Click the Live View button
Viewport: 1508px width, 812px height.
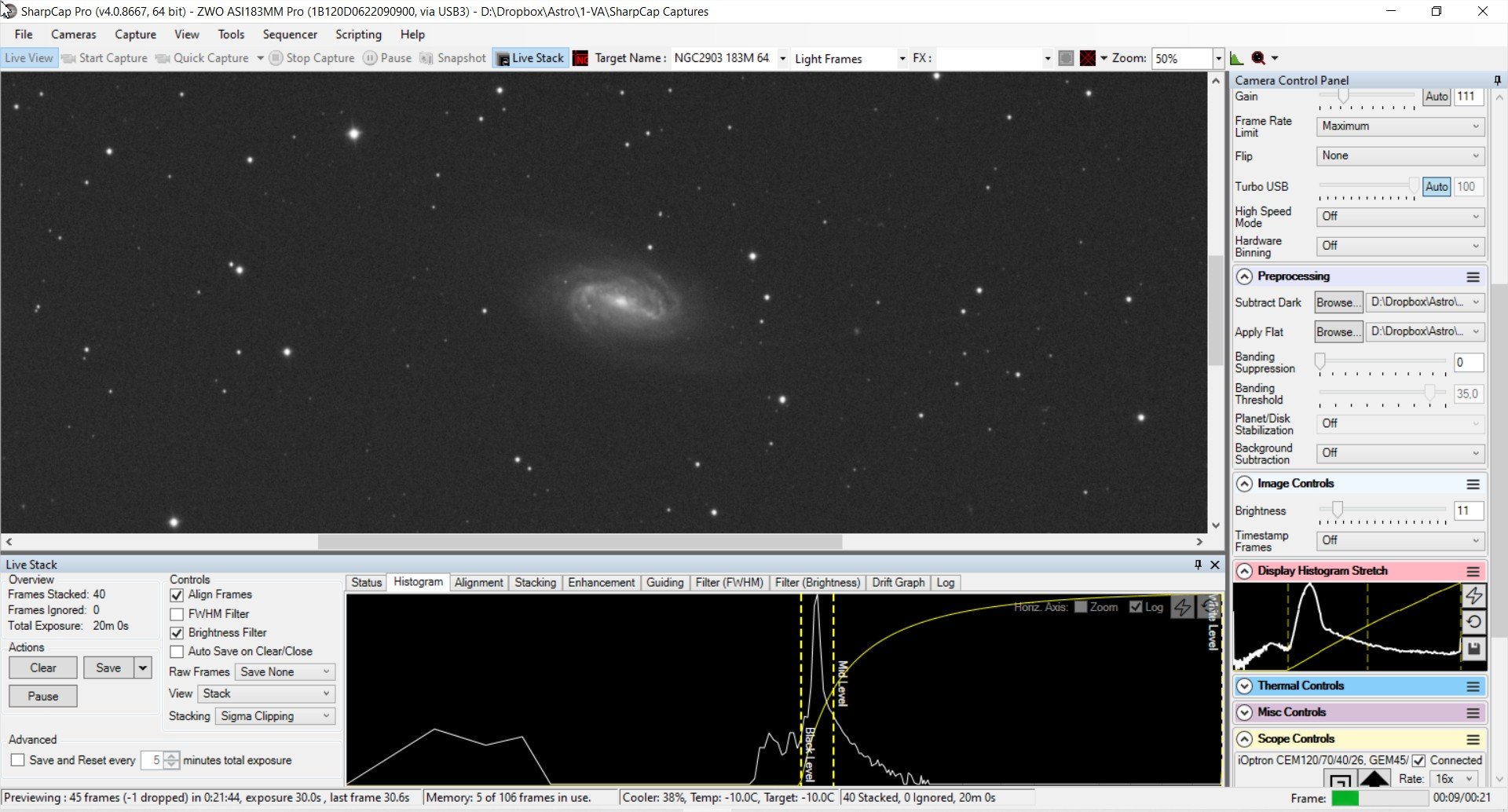(x=29, y=58)
